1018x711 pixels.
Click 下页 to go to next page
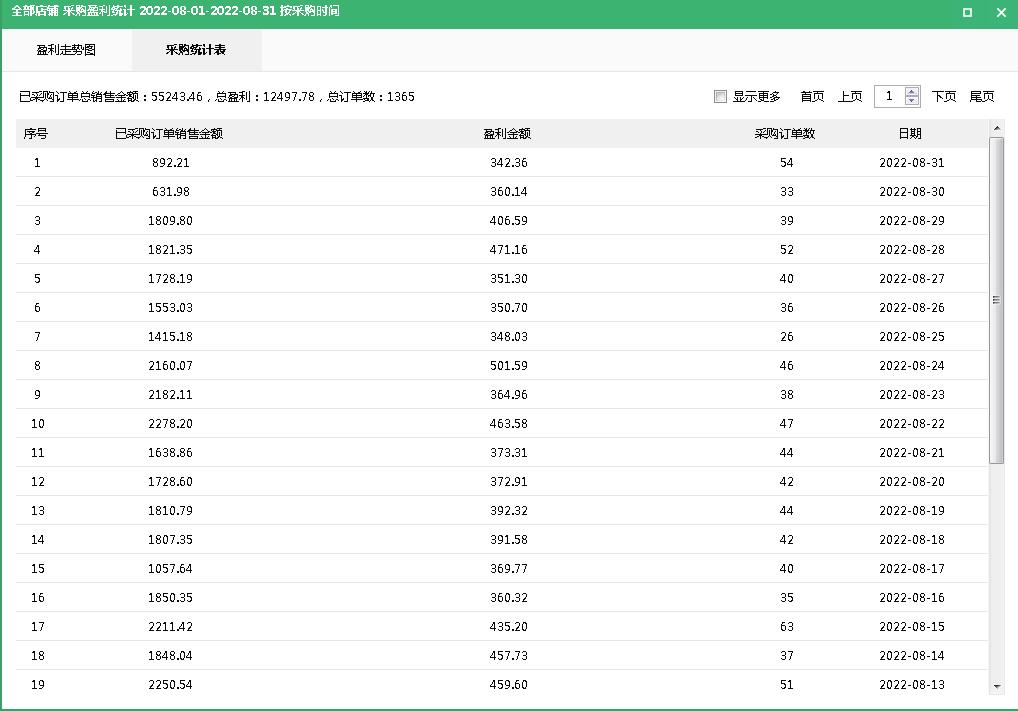[x=945, y=96]
